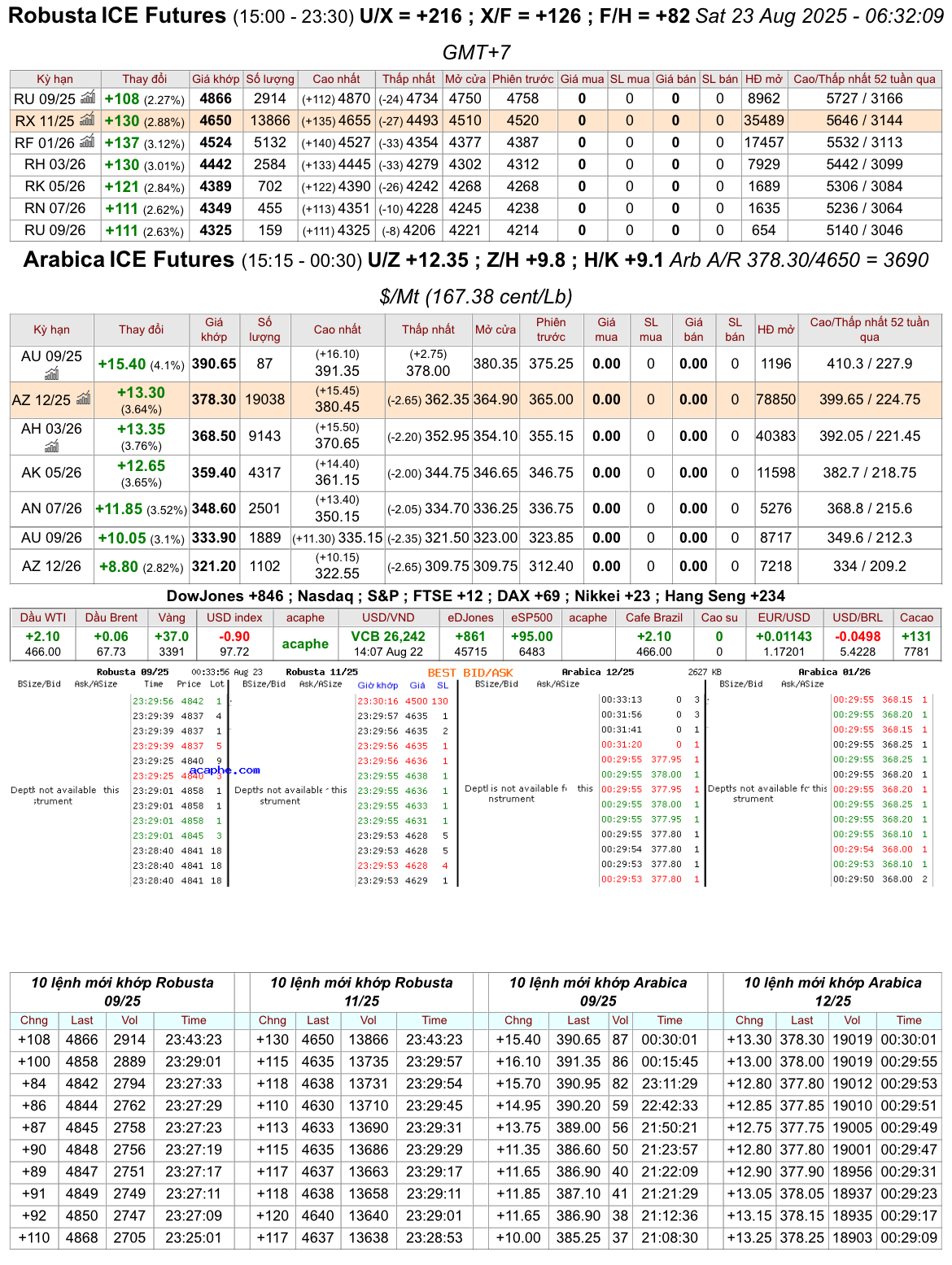Select the Cacao column header
The image size is (952, 1265).
916,617
